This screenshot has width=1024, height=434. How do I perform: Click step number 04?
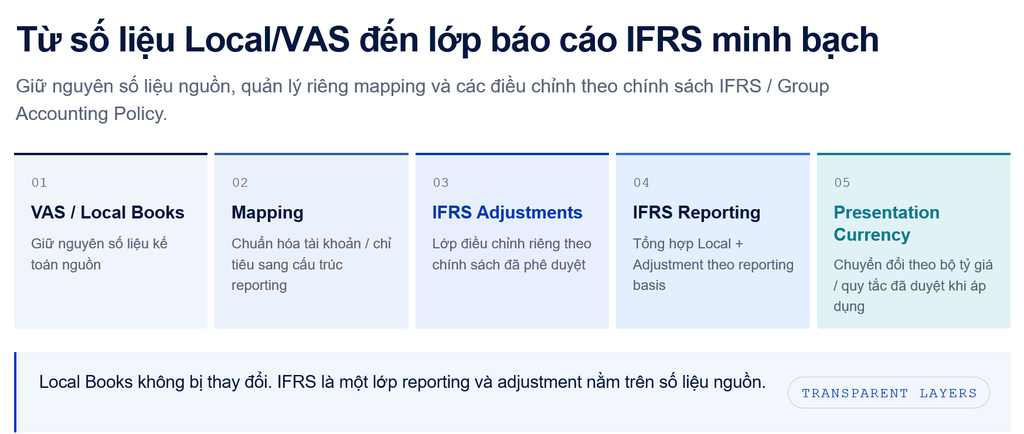[641, 183]
